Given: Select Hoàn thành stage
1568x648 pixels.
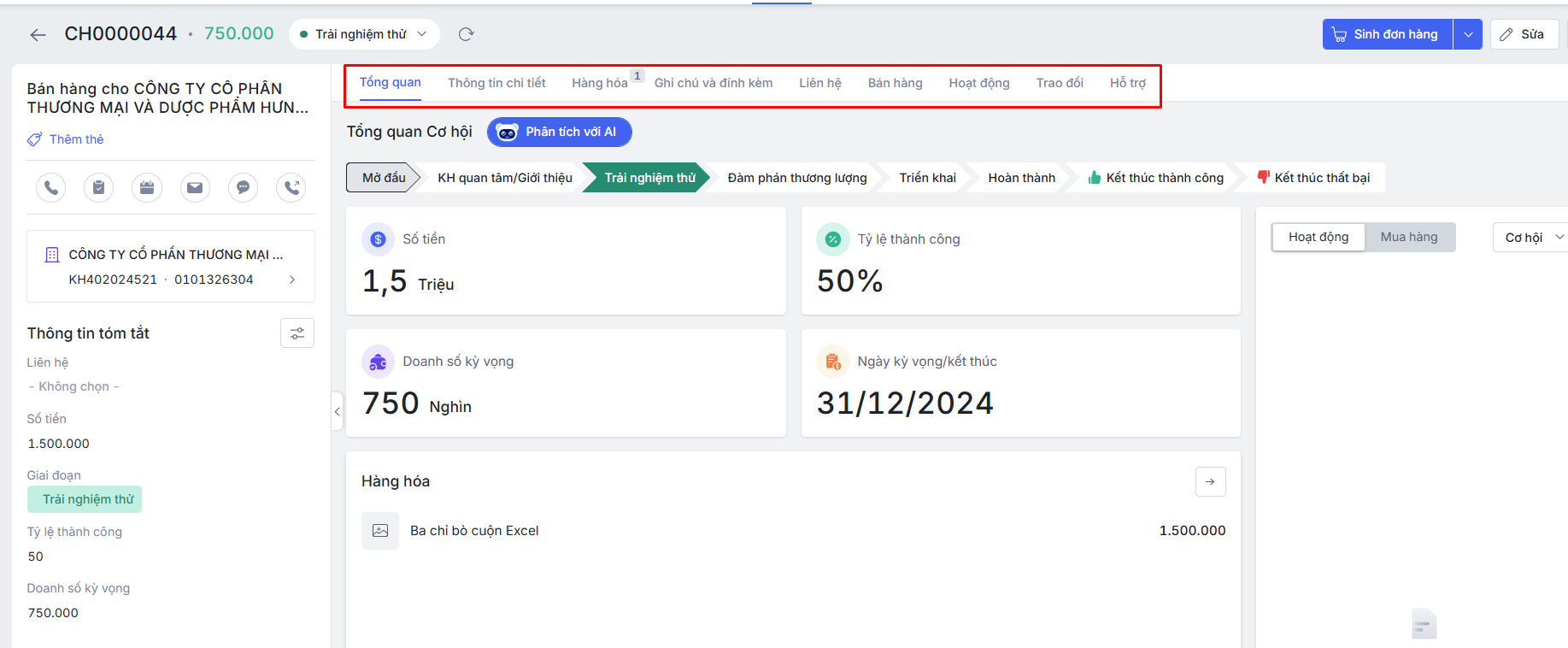Looking at the screenshot, I should pyautogui.click(x=1022, y=178).
